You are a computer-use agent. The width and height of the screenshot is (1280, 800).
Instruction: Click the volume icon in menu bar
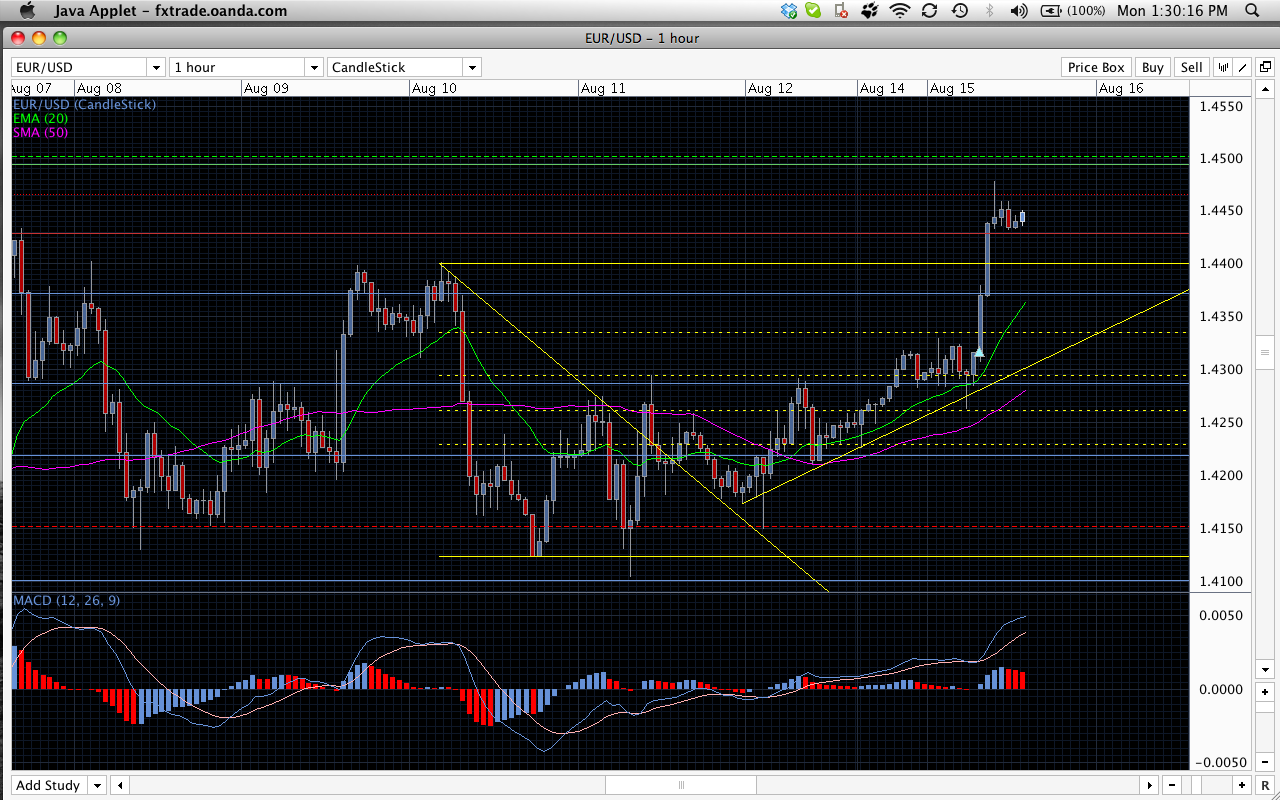point(1019,11)
